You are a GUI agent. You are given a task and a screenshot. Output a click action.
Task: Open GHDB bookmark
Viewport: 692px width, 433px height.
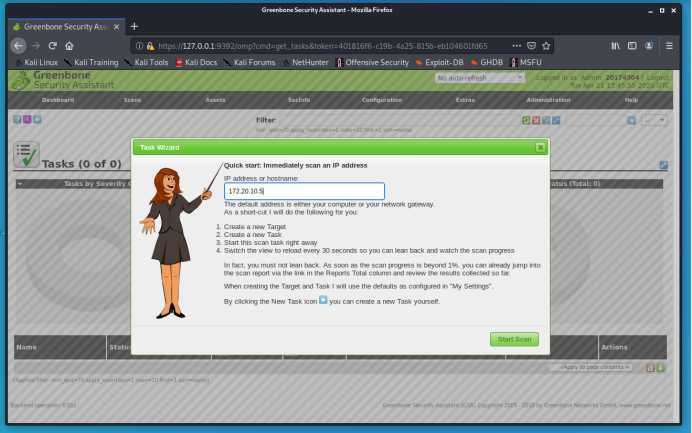(487, 63)
